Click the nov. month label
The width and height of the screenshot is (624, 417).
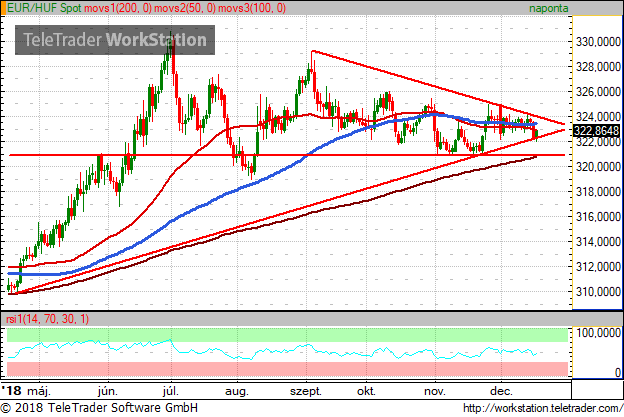(x=435, y=392)
